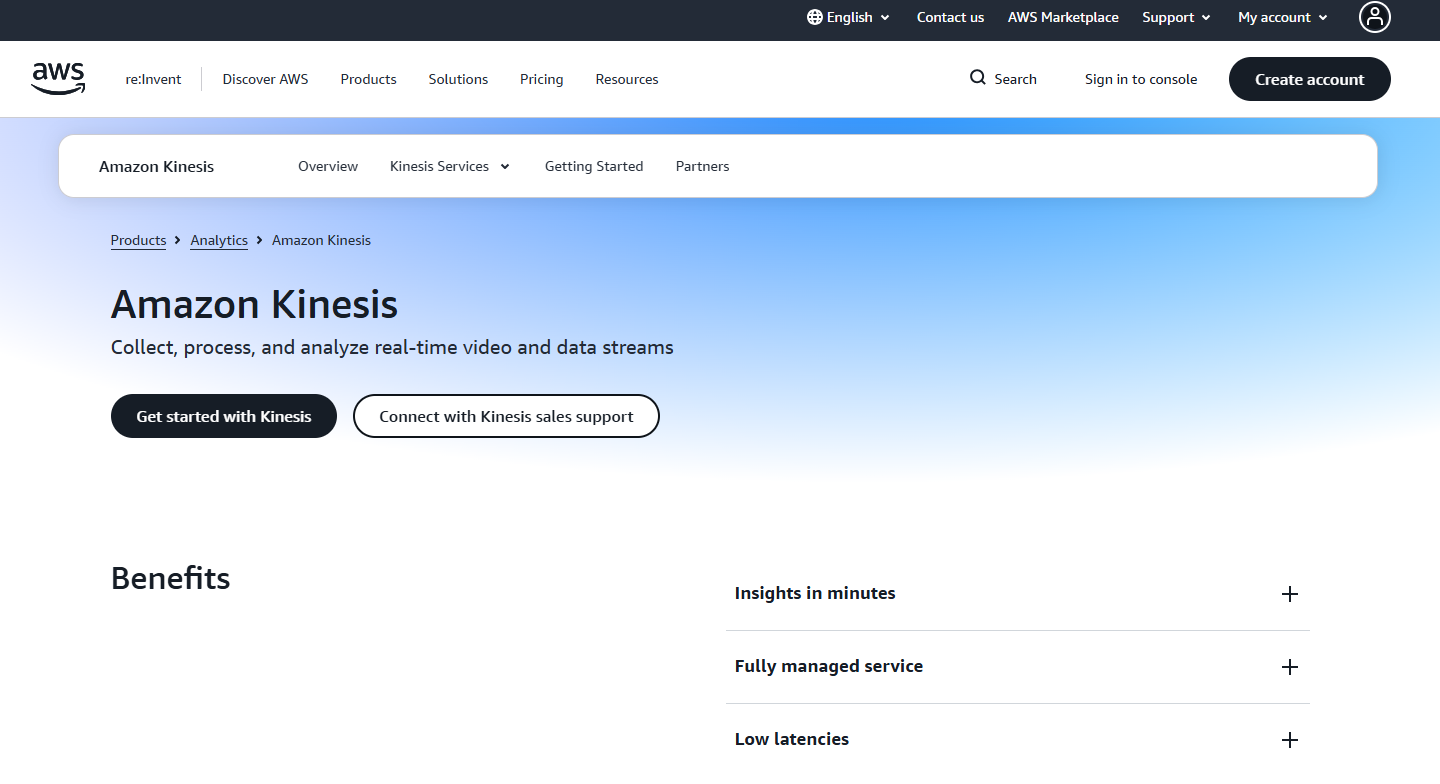Click the magnifying glass search icon

[x=978, y=78]
